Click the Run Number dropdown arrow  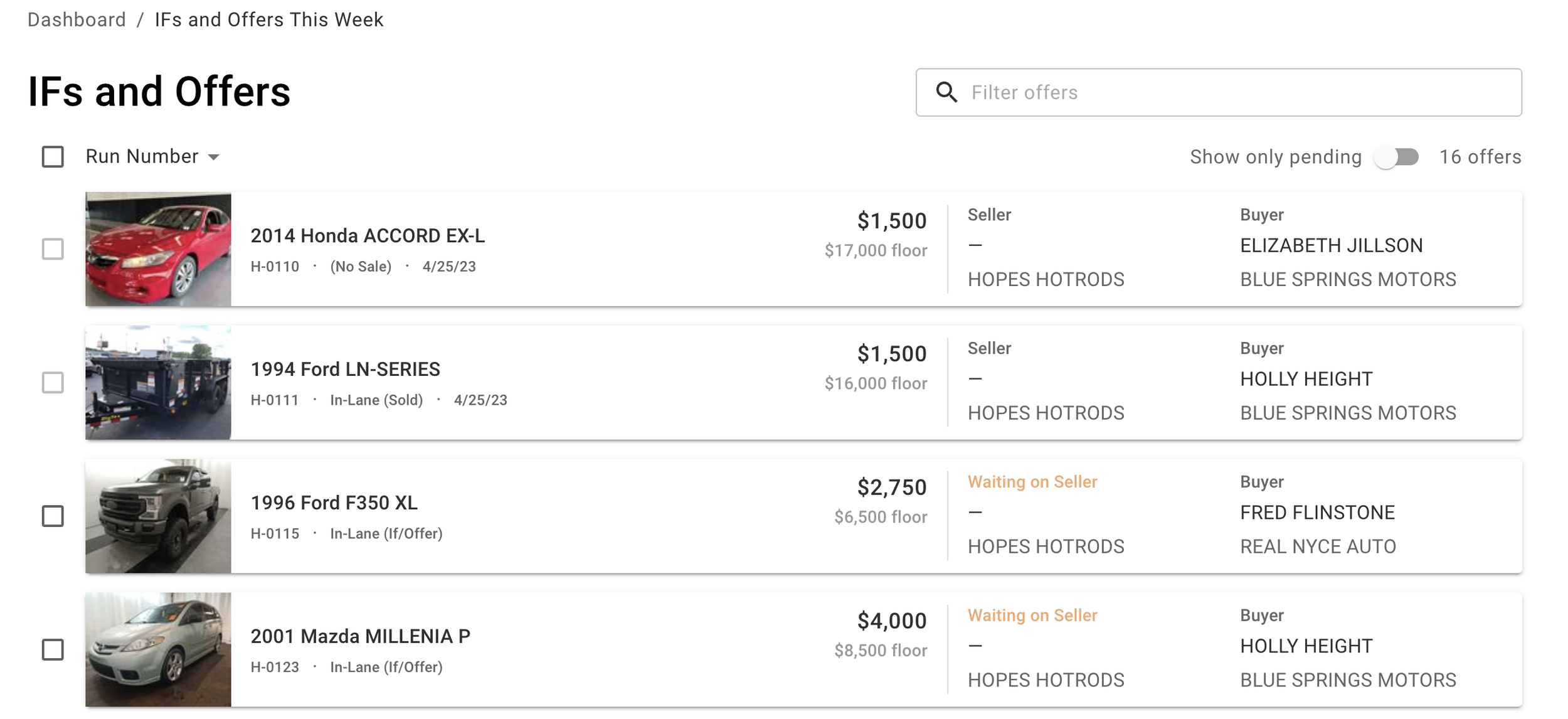click(214, 157)
